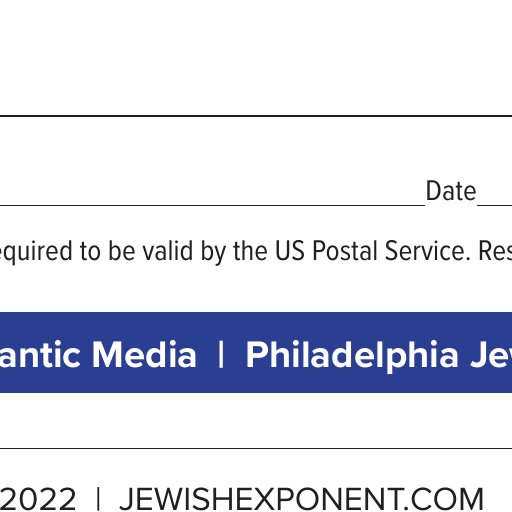Click the truncated Jew text in banner
The width and height of the screenshot is (512, 512).
(491, 355)
